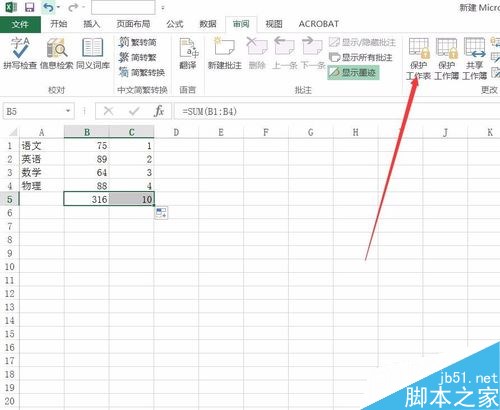Screen dimensions: 500x410
Task: Click the Select All corner triangle
Action: coord(12,132)
